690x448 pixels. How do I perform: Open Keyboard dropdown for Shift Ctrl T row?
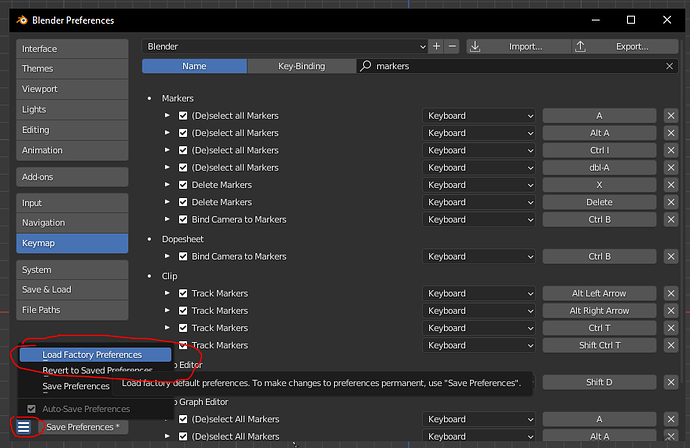coord(479,345)
